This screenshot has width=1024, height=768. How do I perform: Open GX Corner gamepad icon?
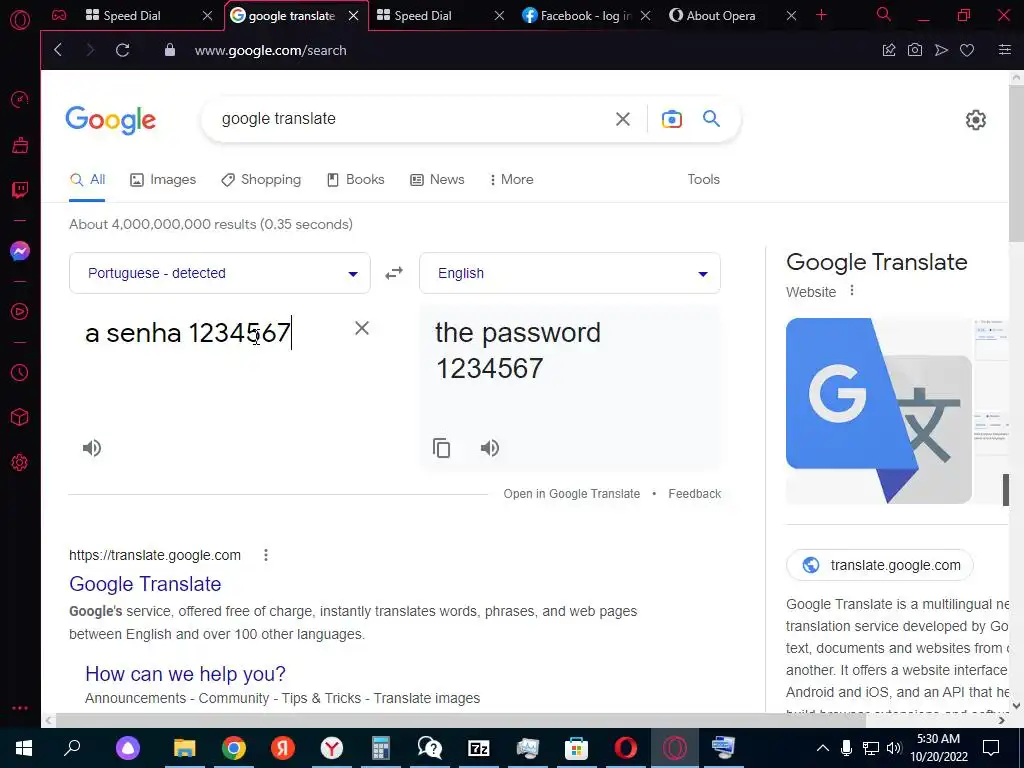coord(59,15)
